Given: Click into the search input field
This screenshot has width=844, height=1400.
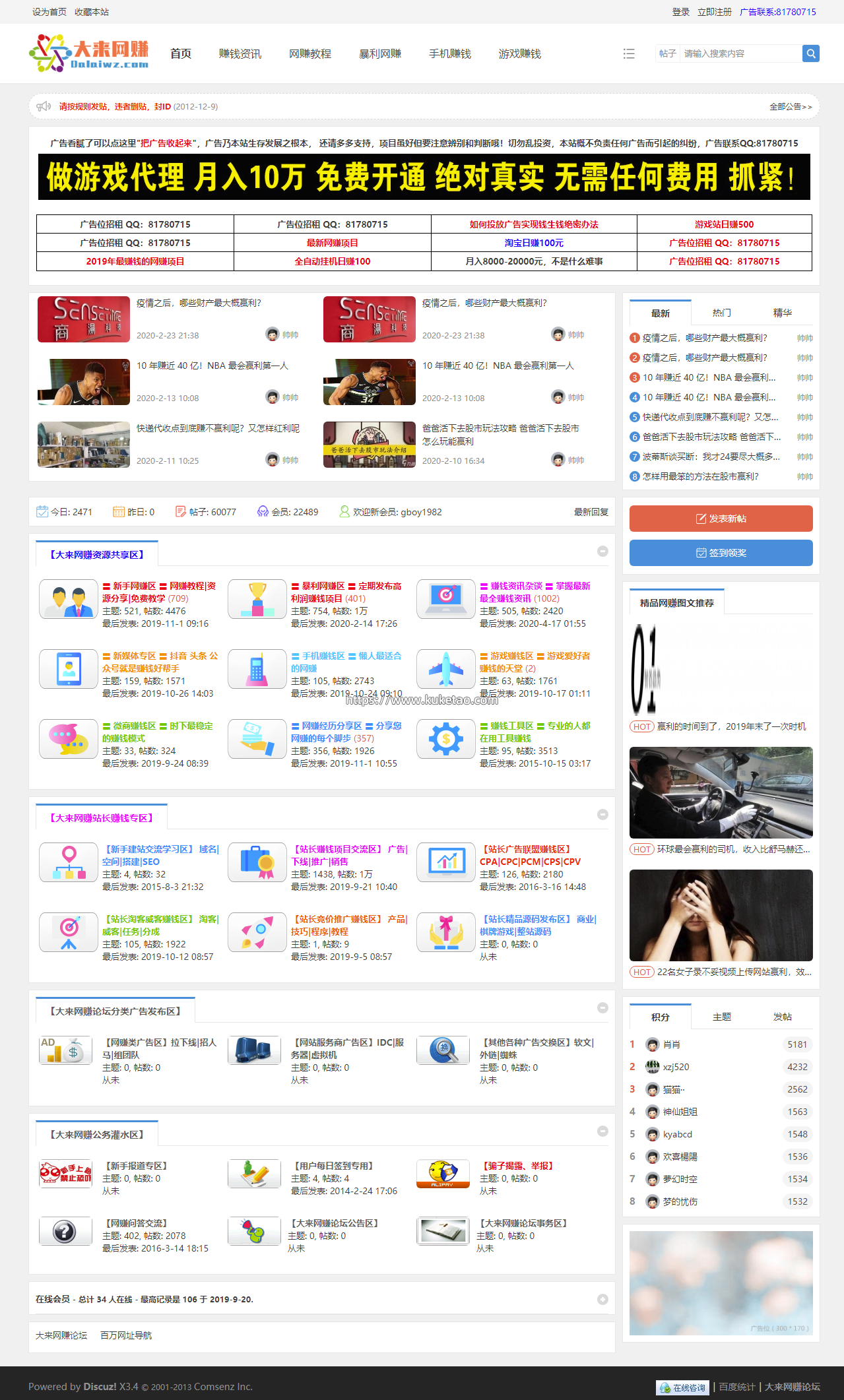Looking at the screenshot, I should 741,53.
